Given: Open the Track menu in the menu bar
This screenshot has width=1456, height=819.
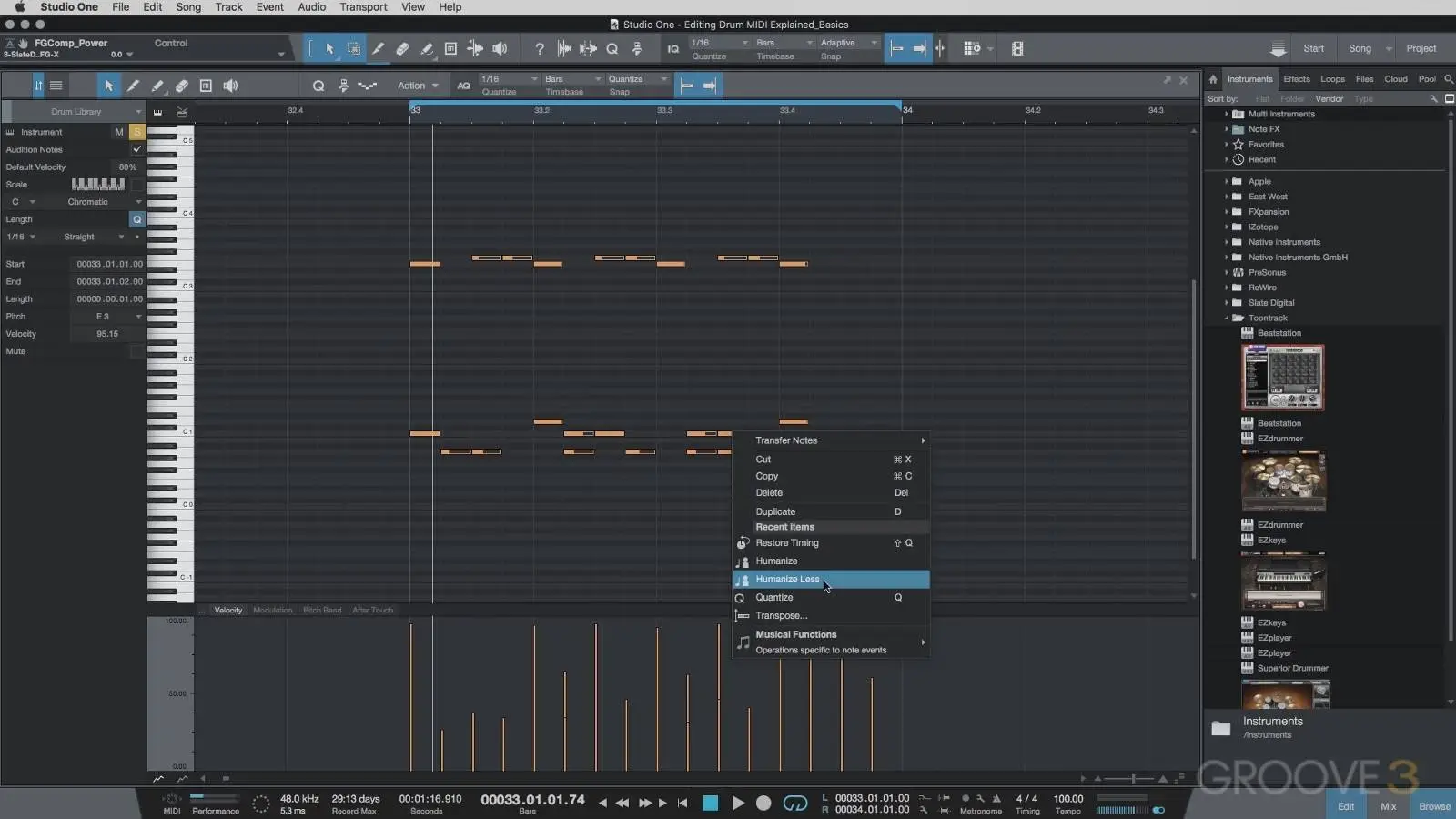Looking at the screenshot, I should [228, 7].
